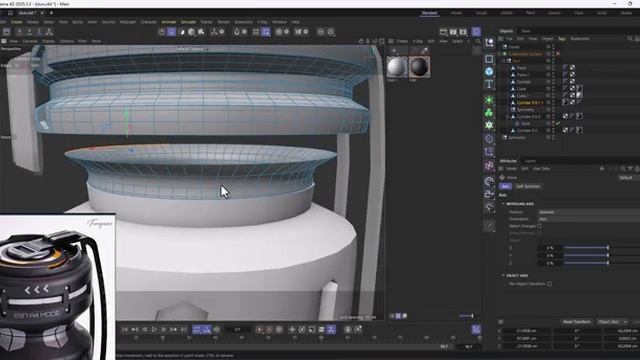Click the last clock-like icon in center toolbar
The height and width of the screenshot is (360, 640).
[x=331, y=31]
